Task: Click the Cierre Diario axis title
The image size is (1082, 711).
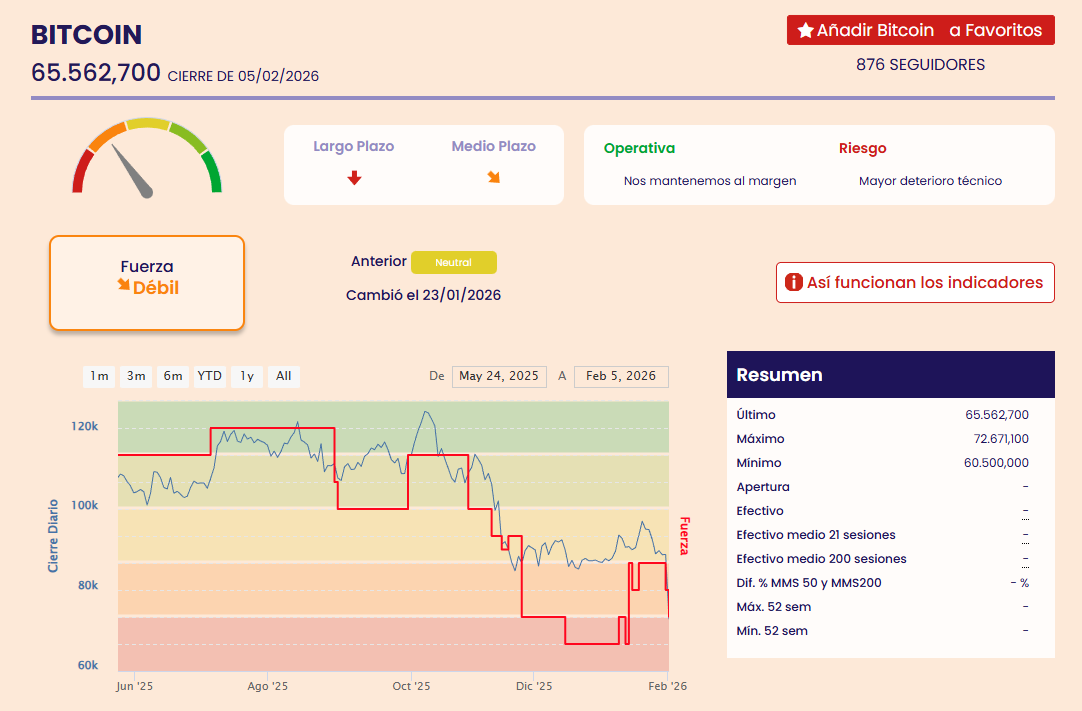Action: tap(53, 536)
